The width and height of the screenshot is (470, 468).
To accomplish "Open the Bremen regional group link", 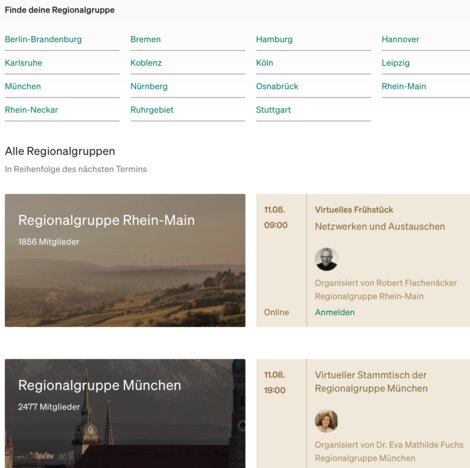I will 145,39.
